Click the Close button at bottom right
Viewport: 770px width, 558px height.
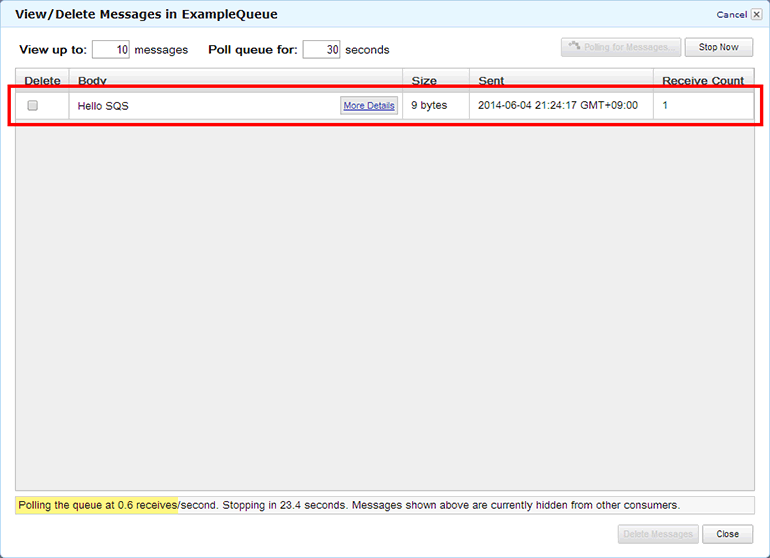point(727,534)
